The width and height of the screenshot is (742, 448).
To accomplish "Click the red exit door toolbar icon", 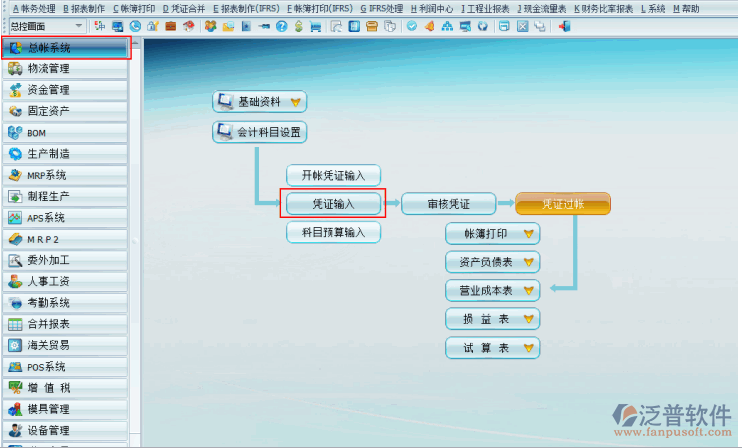I will [x=565, y=26].
